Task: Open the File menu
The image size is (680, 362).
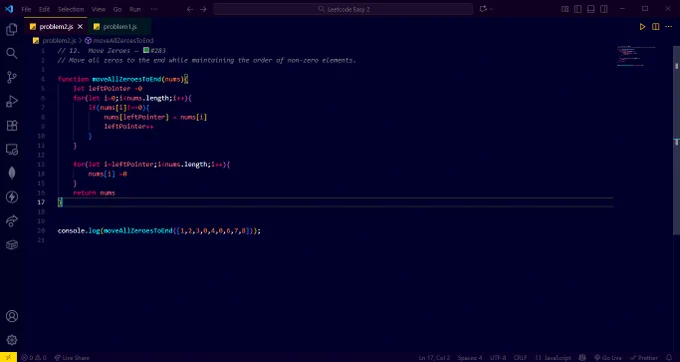Action: pos(26,9)
